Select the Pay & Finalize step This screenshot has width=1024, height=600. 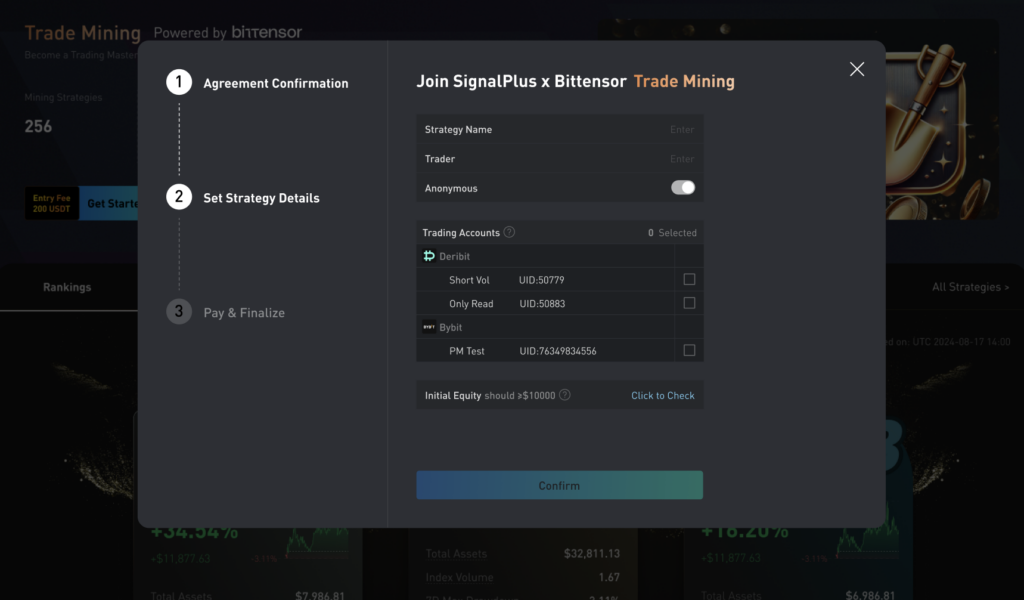pos(244,313)
